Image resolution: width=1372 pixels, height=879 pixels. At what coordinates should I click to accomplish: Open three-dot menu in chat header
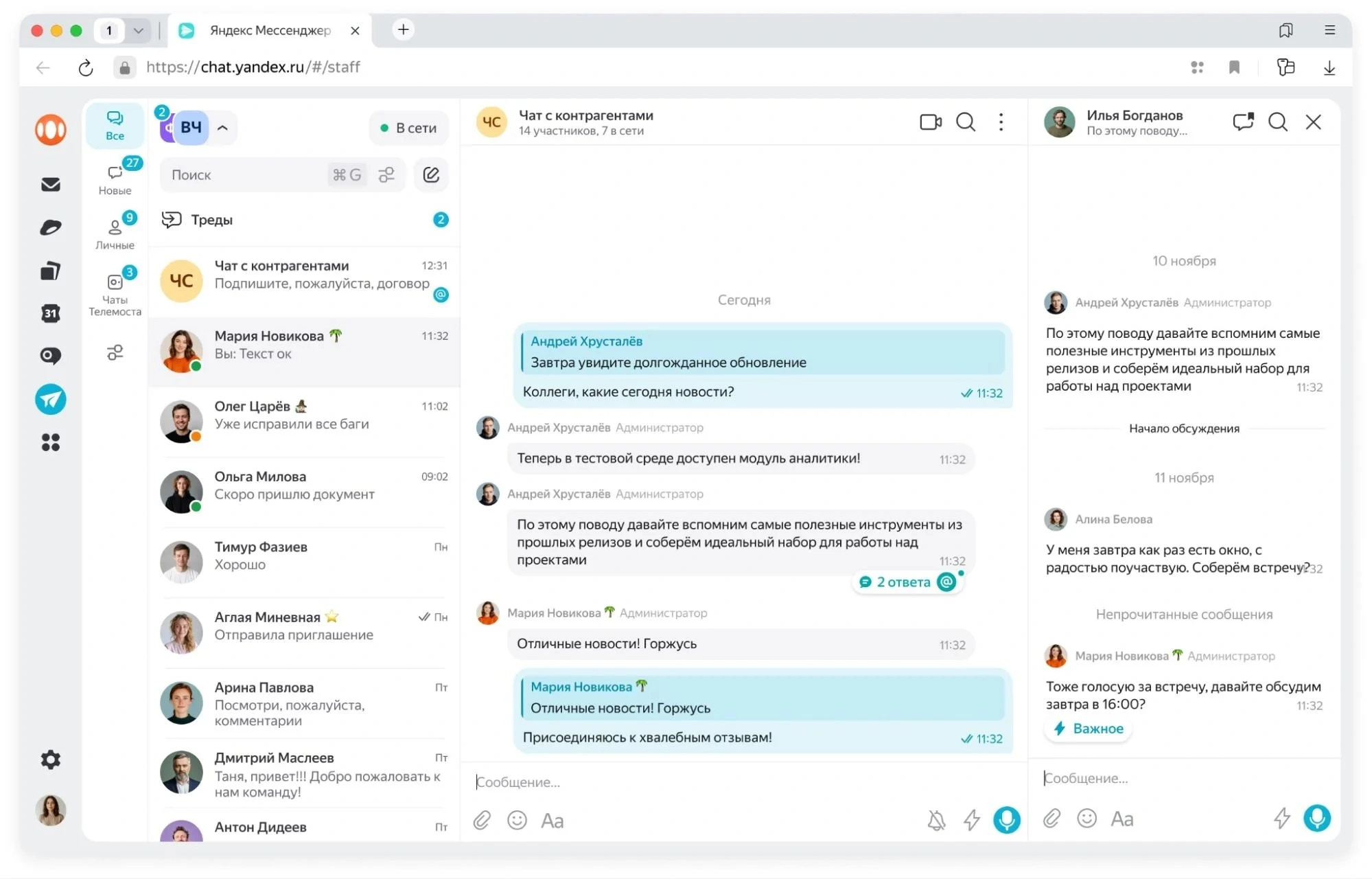pyautogui.click(x=1001, y=122)
